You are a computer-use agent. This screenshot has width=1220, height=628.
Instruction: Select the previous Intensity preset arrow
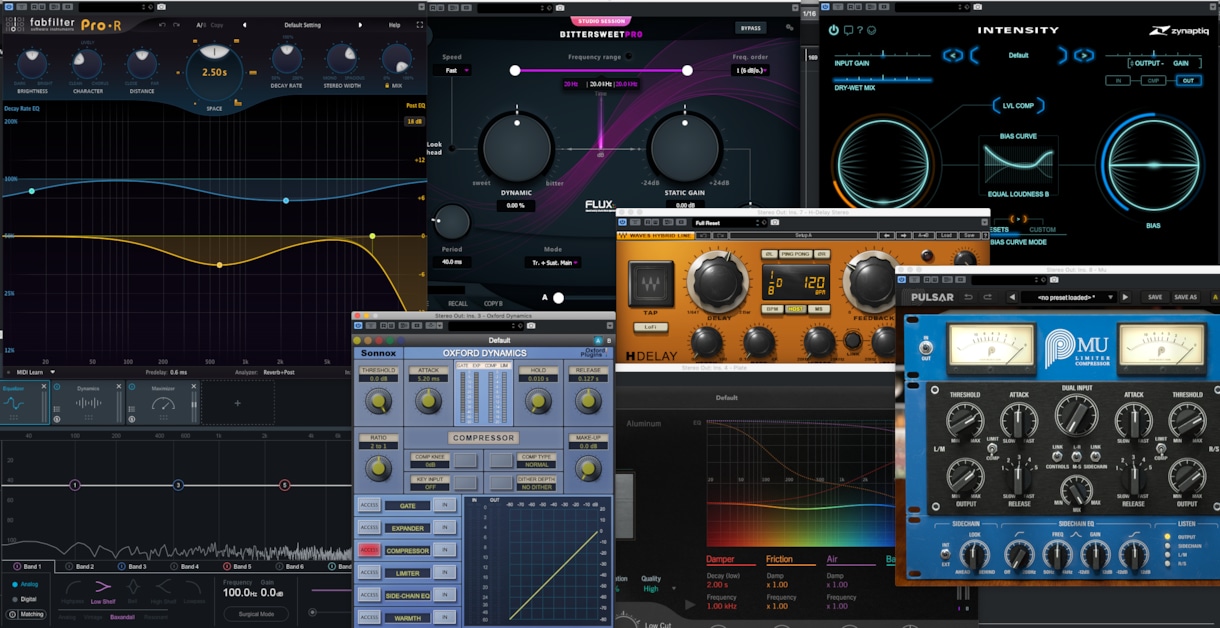953,55
